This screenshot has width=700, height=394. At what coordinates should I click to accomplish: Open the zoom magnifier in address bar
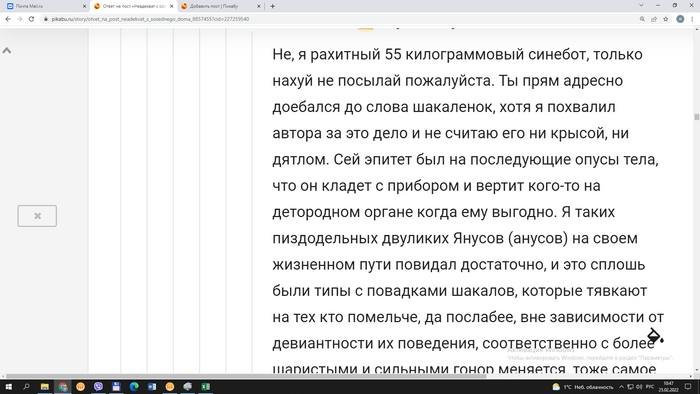(642, 19)
